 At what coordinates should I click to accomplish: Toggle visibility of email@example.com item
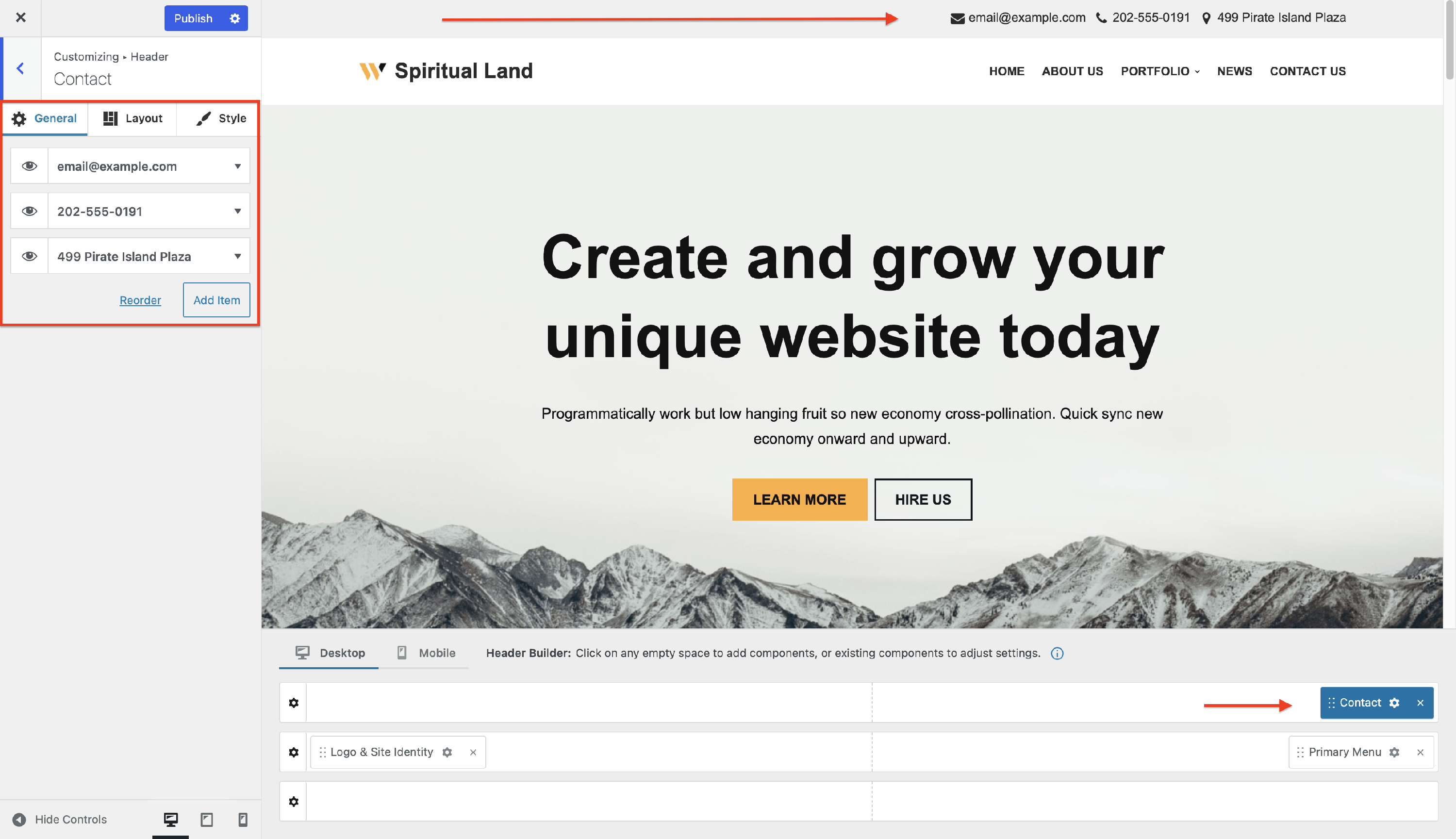(x=30, y=166)
